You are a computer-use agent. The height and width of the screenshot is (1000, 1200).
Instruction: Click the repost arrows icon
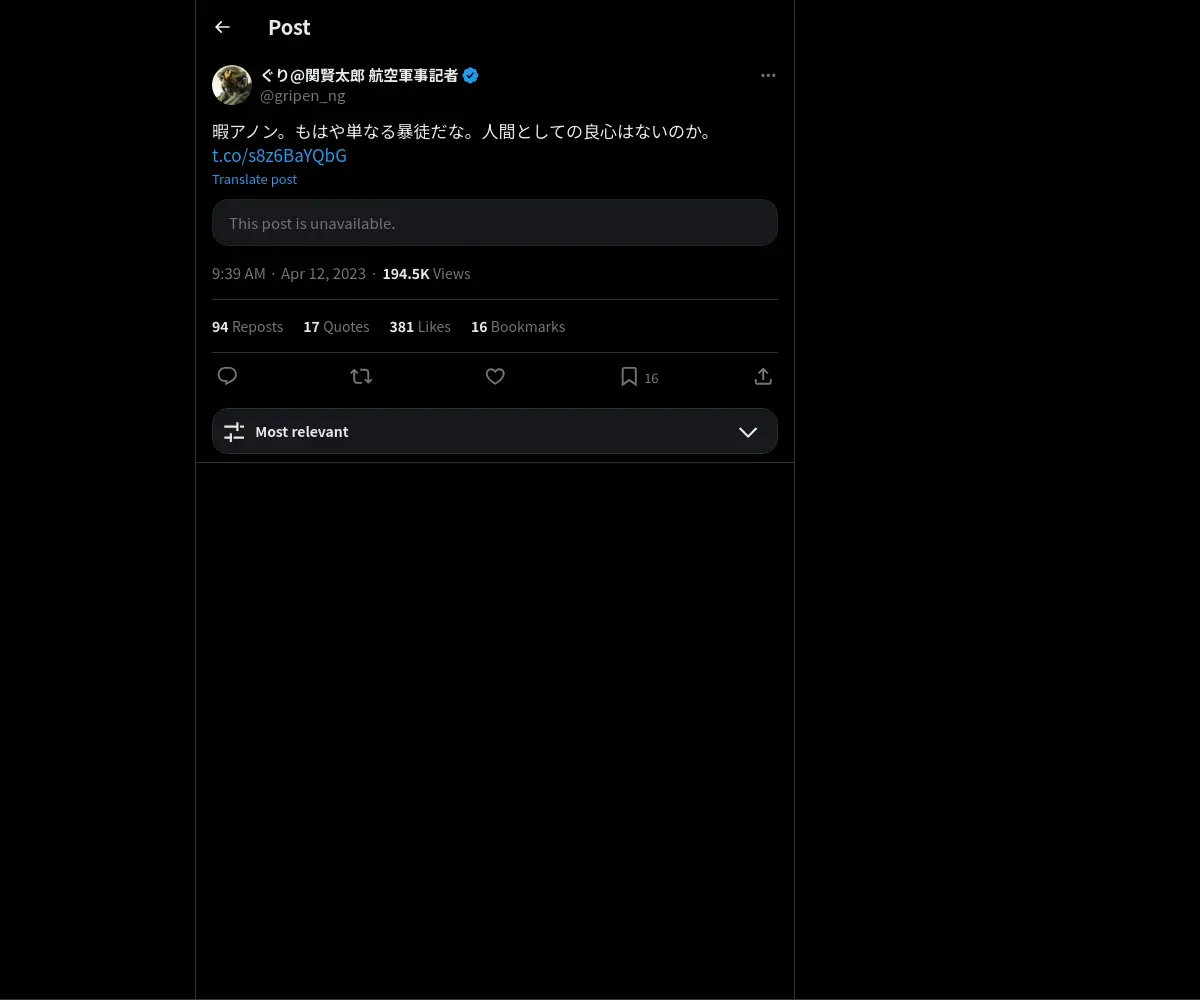(x=361, y=376)
